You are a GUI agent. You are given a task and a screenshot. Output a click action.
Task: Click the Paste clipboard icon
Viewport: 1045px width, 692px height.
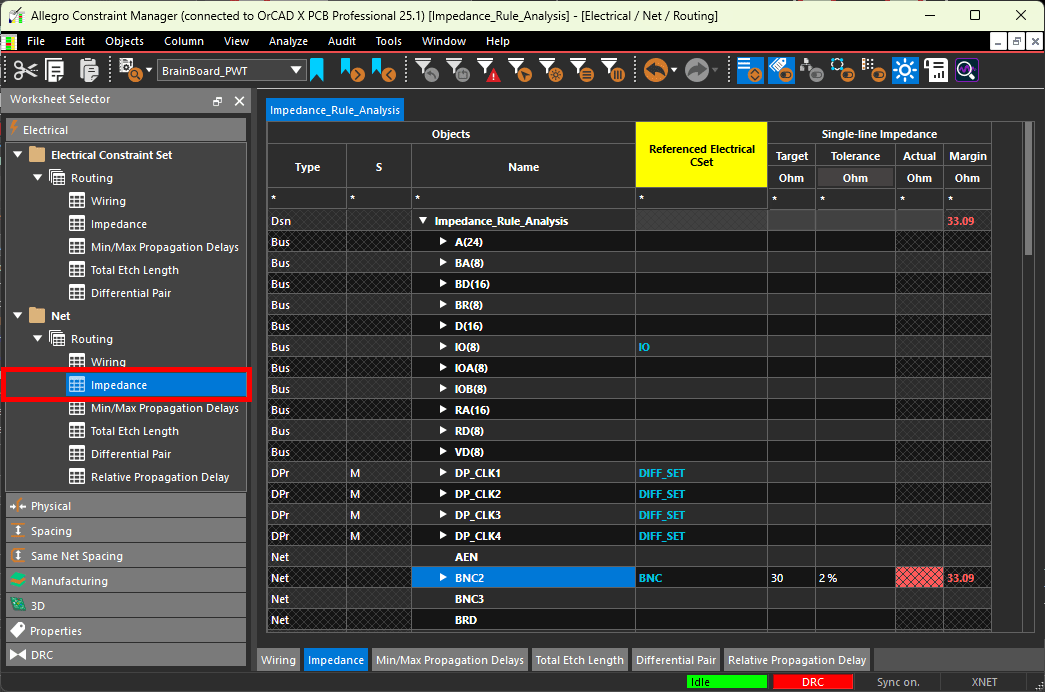coord(89,70)
